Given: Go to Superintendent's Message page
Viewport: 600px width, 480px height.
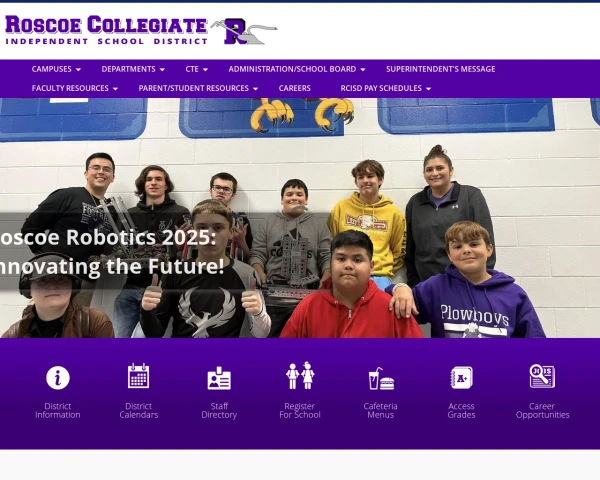Looking at the screenshot, I should [x=441, y=69].
